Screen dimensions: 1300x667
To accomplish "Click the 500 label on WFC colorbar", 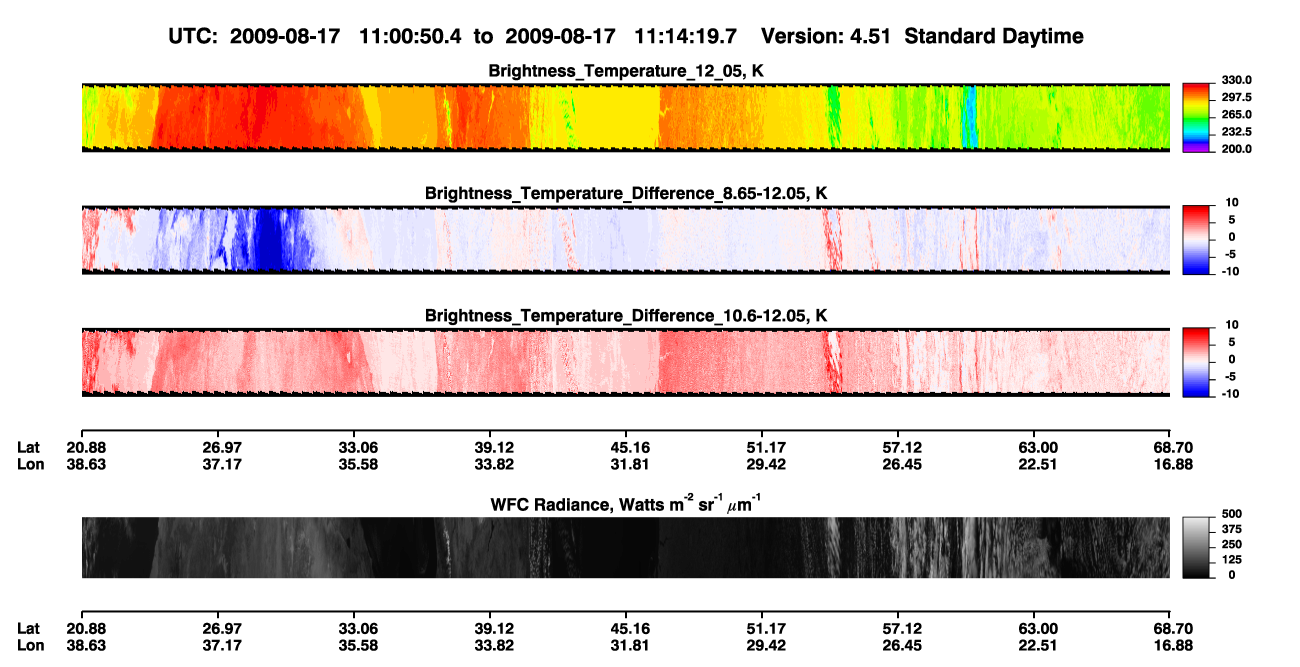I will tap(1233, 514).
